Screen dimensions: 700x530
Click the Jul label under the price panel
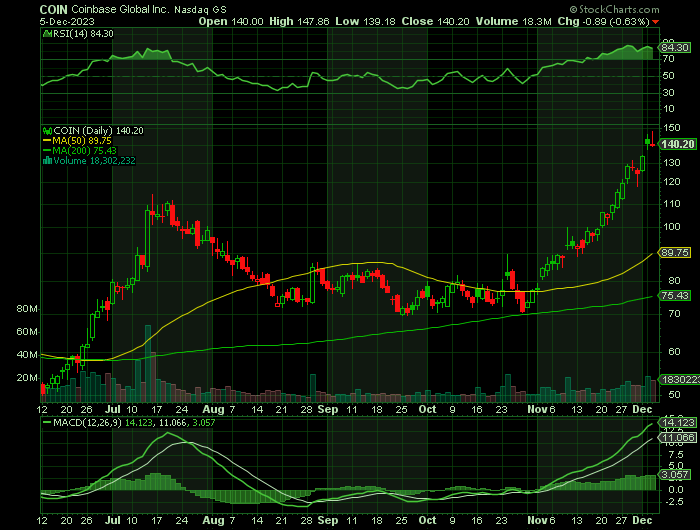click(113, 409)
